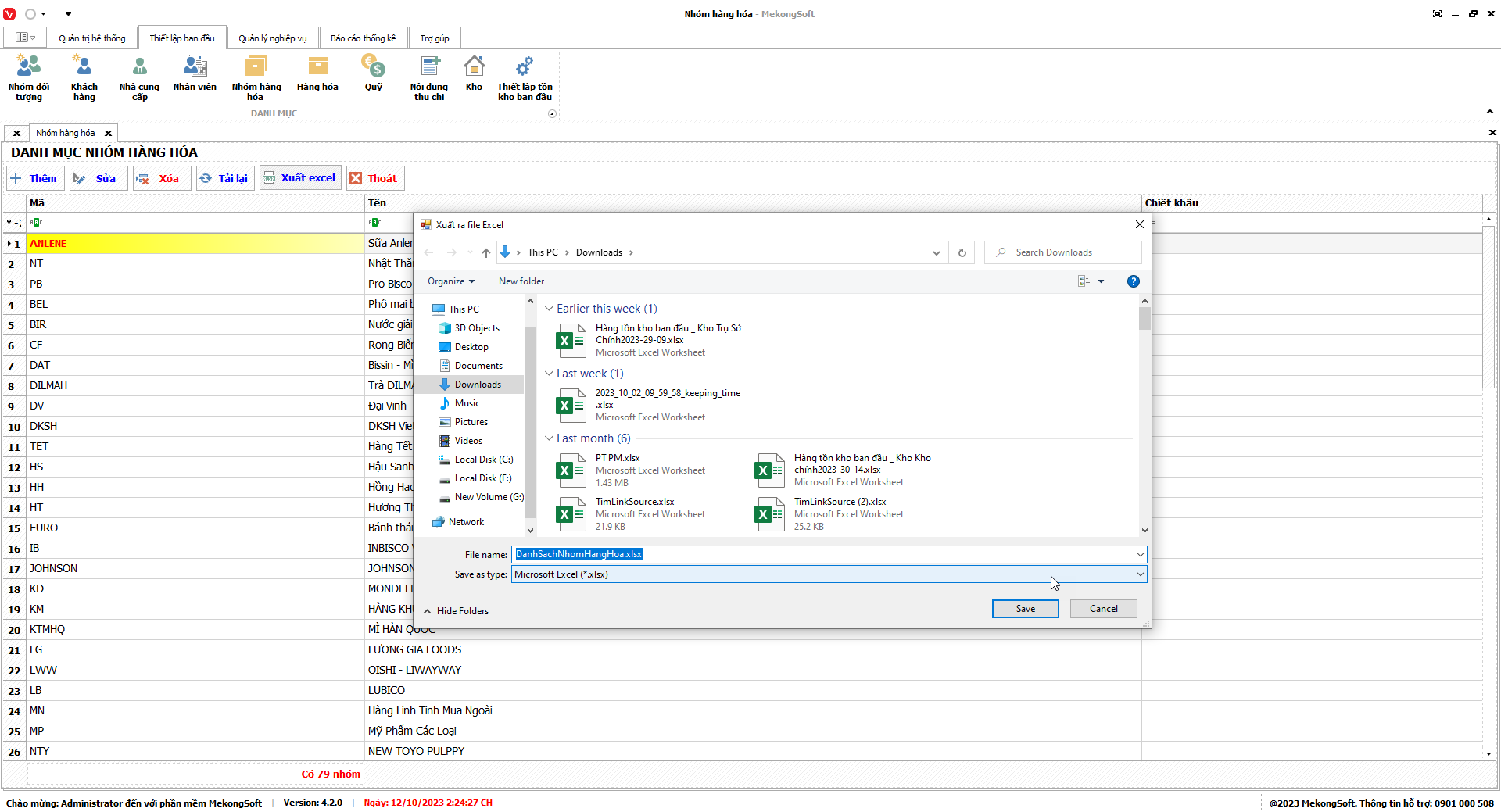This screenshot has height=812, width=1501.
Task: Open the Trợ giúp tab
Action: coord(435,38)
